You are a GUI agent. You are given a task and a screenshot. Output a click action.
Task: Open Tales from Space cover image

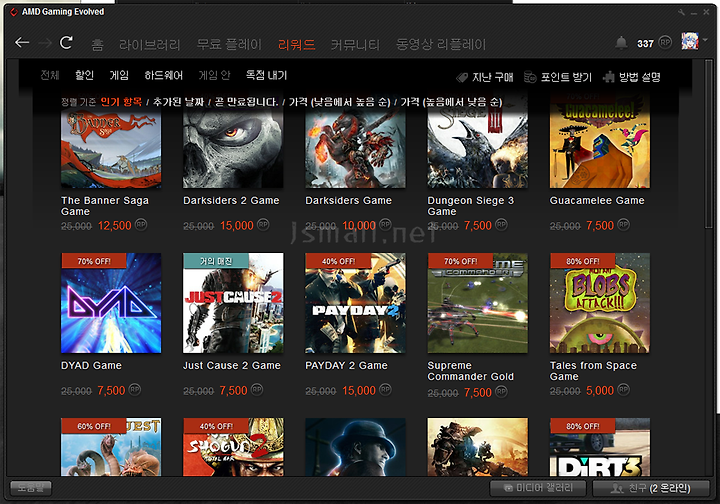(x=600, y=303)
